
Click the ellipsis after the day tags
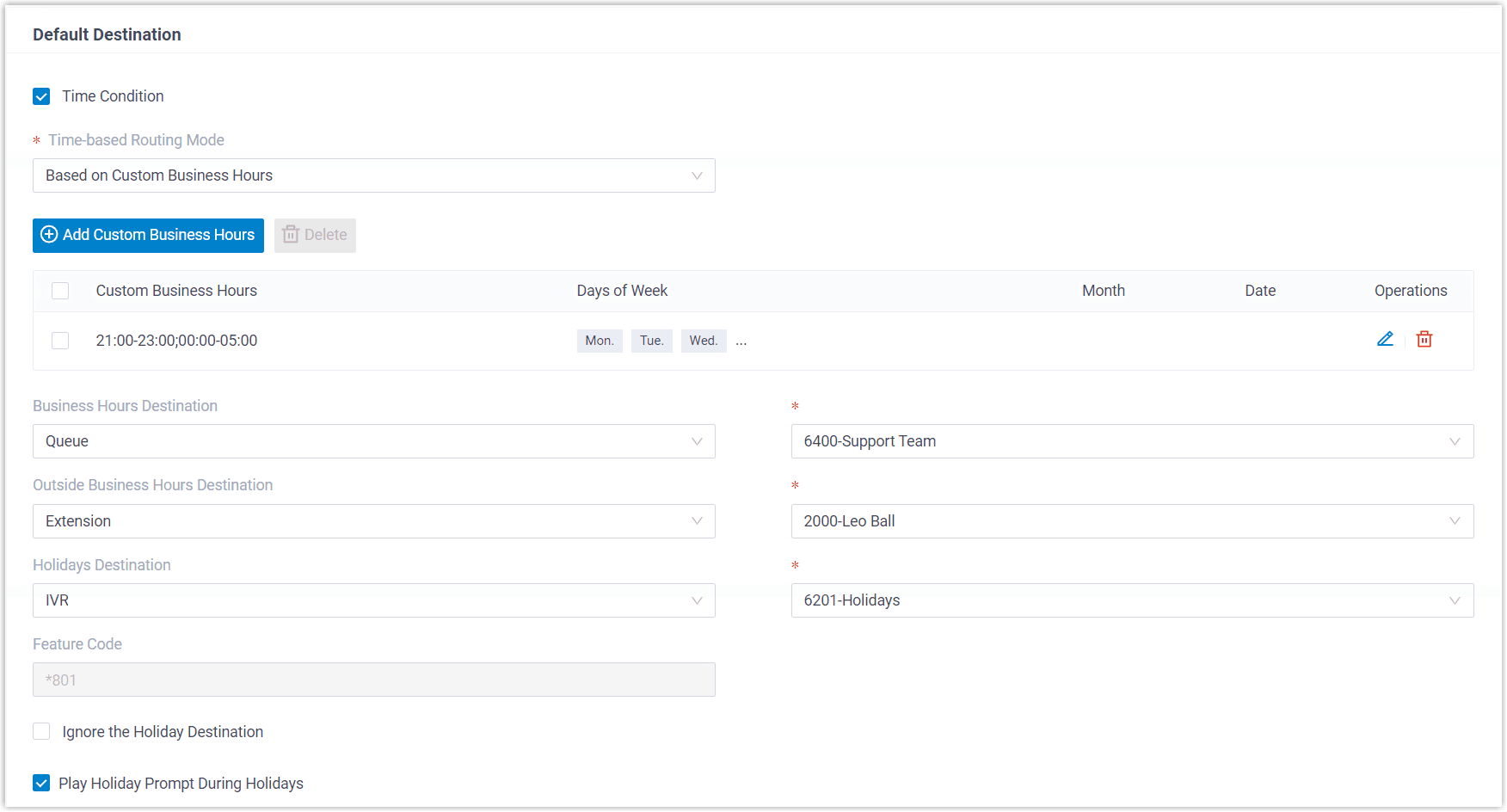(x=741, y=341)
